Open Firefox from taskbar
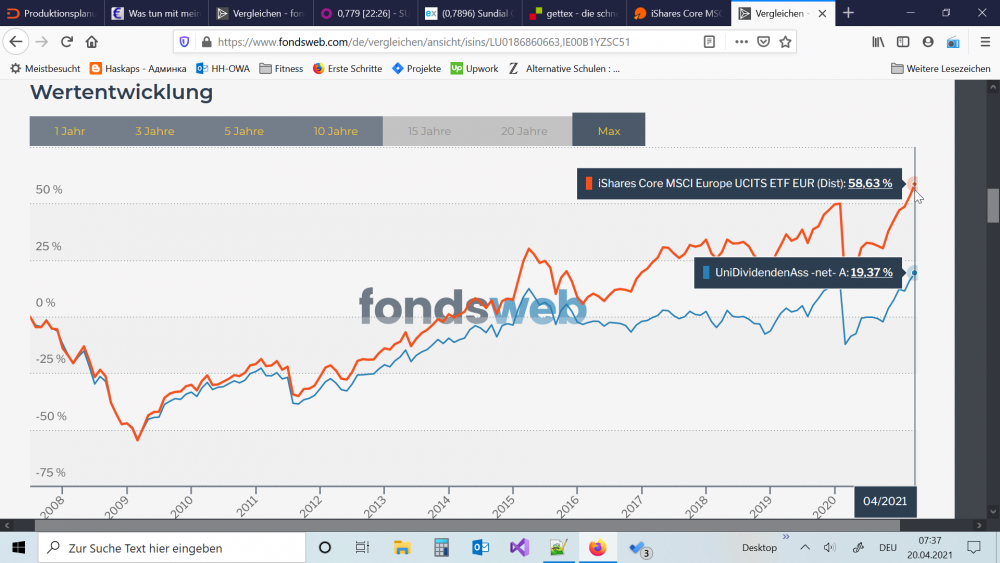 point(598,548)
